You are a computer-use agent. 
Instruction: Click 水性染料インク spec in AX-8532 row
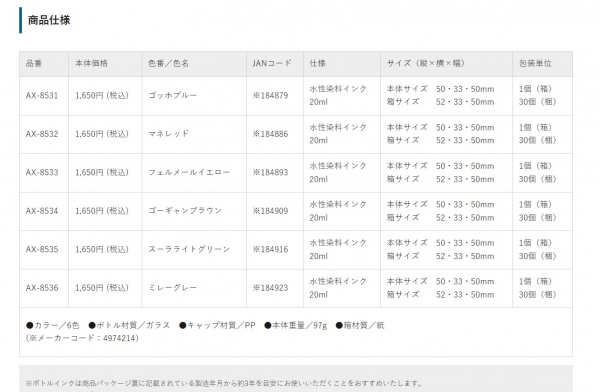tap(338, 127)
